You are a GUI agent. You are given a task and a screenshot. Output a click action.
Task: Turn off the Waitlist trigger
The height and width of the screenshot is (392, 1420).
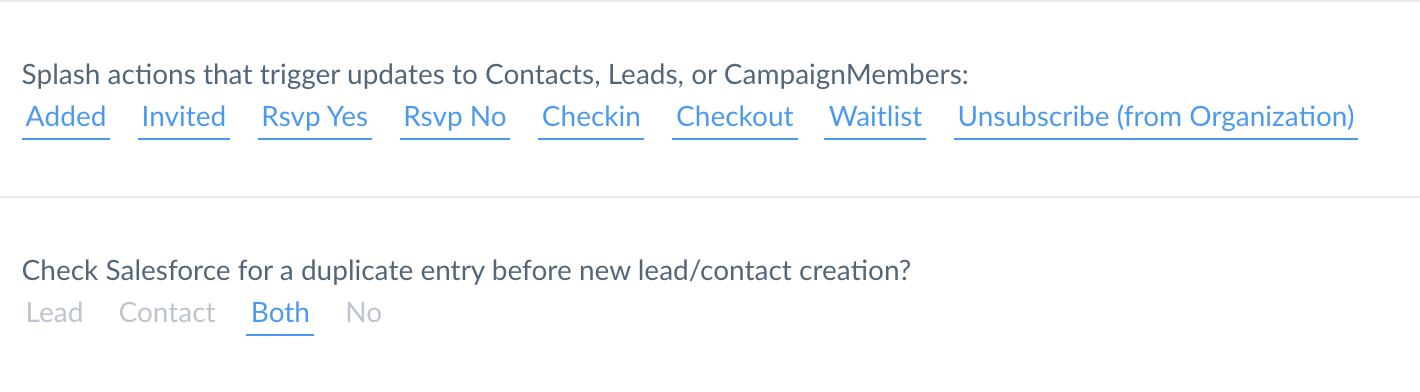[x=875, y=117]
